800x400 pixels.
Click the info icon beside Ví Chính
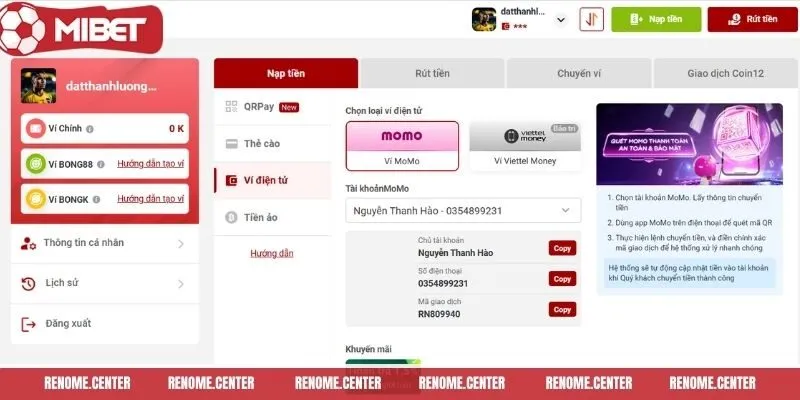(90, 129)
